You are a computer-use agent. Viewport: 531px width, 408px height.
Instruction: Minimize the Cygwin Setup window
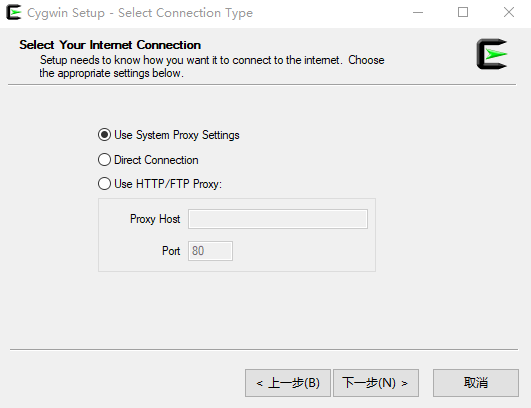418,13
